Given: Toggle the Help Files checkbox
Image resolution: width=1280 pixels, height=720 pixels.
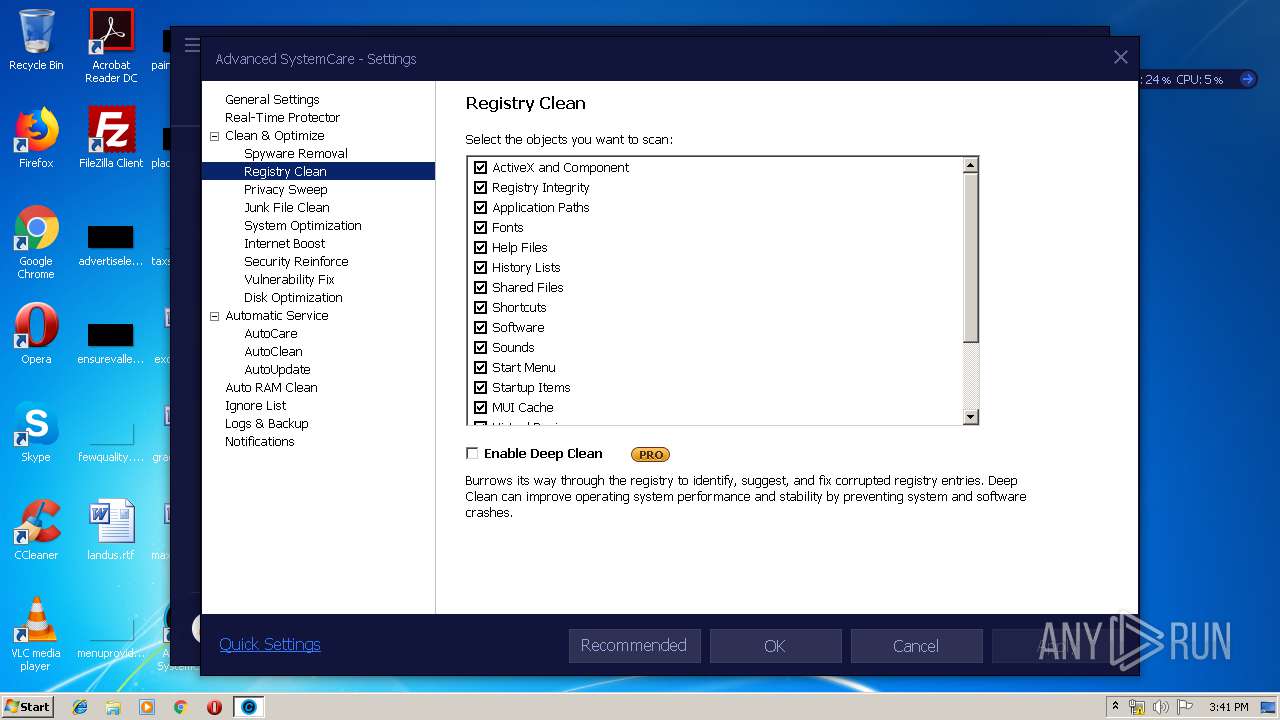Looking at the screenshot, I should coord(480,247).
